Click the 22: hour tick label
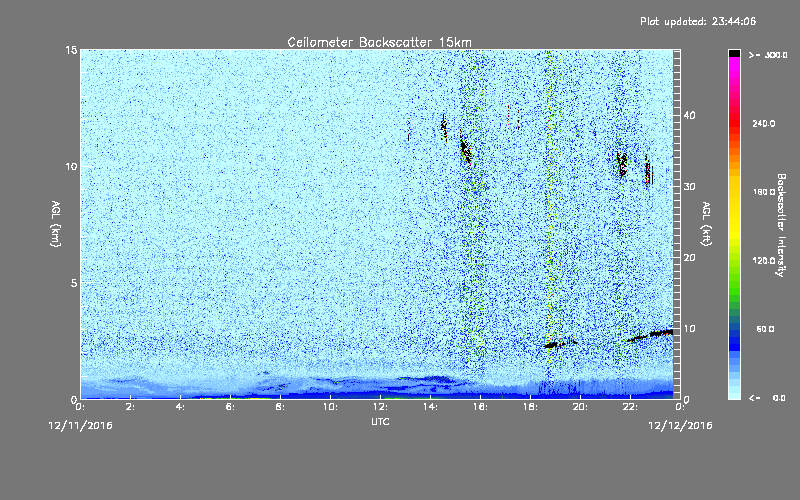 pyautogui.click(x=630, y=407)
